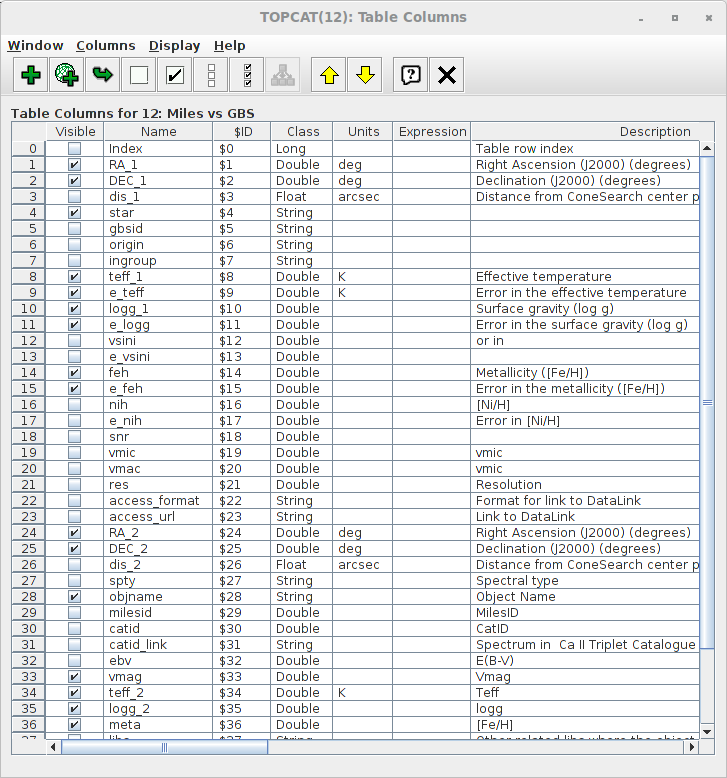Click the Hide All Columns stacked-boxes icon
Screen dimensions: 727x778
point(211,75)
